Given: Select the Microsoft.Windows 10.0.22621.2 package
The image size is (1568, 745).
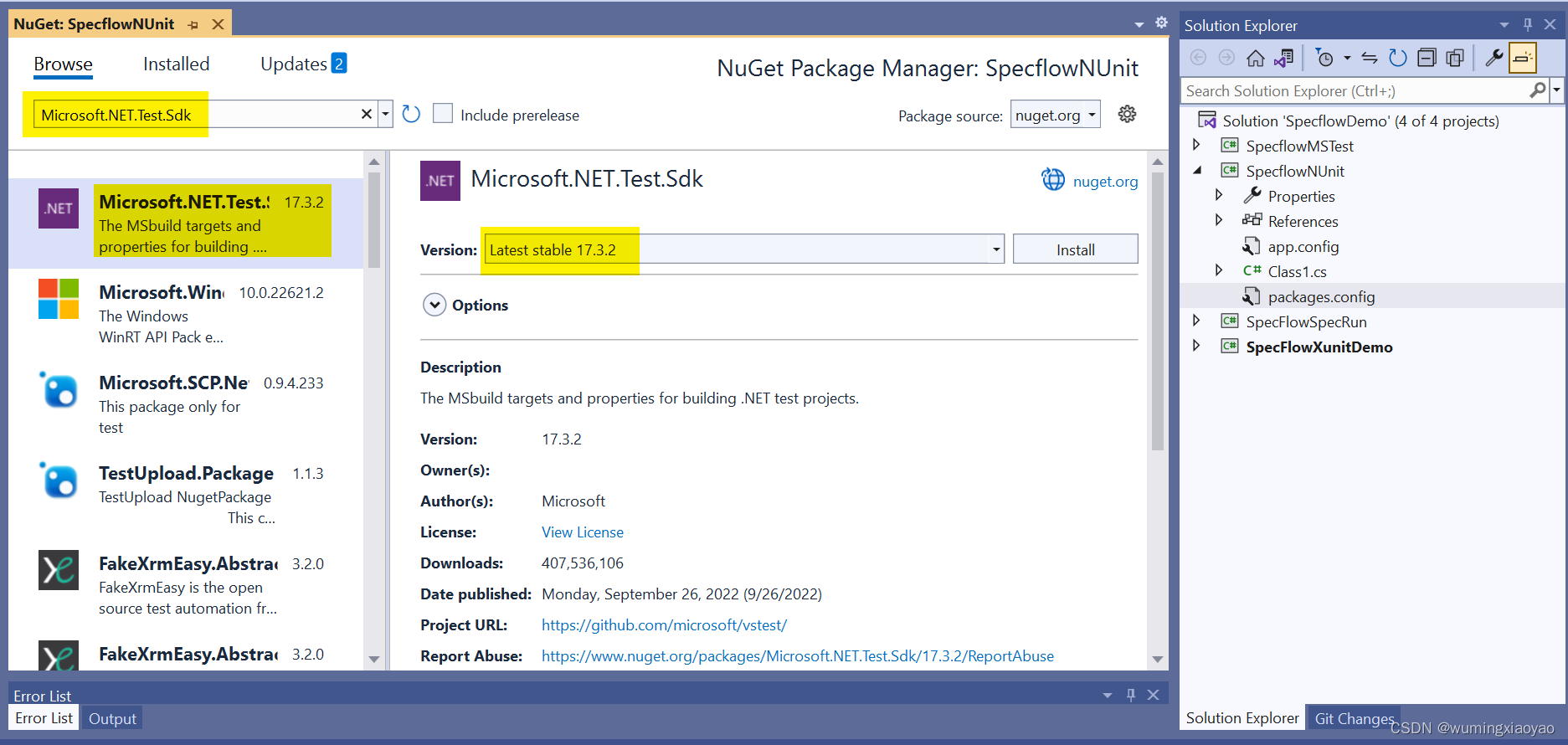Looking at the screenshot, I should [186, 314].
